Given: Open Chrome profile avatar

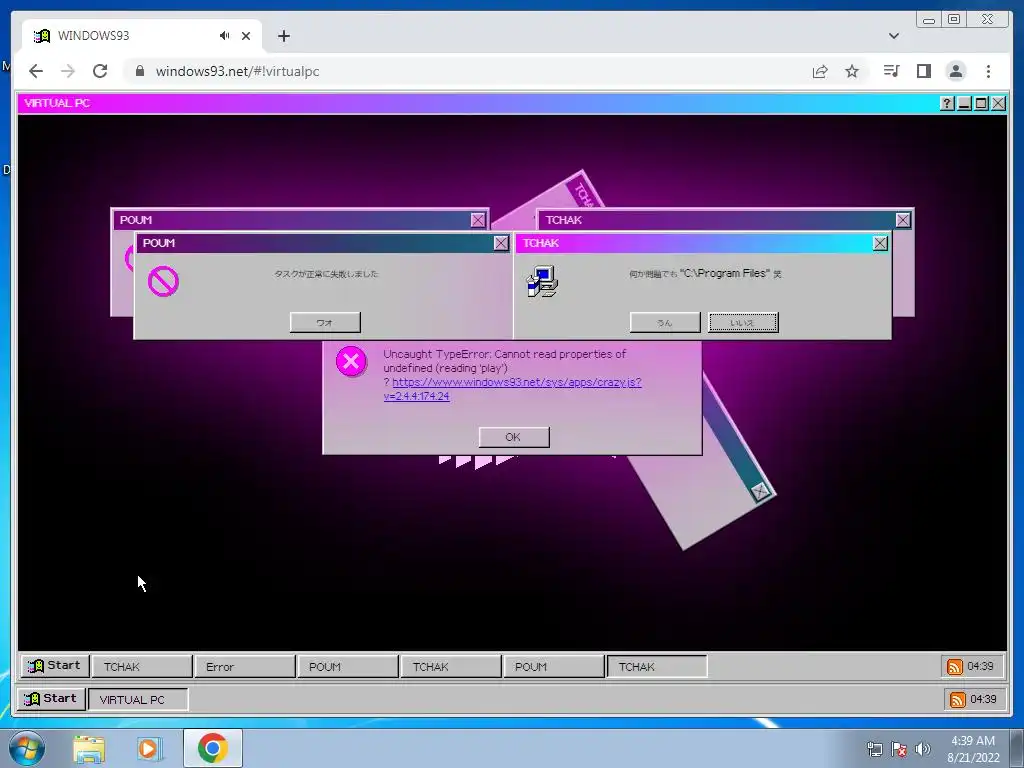Looking at the screenshot, I should [x=956, y=71].
